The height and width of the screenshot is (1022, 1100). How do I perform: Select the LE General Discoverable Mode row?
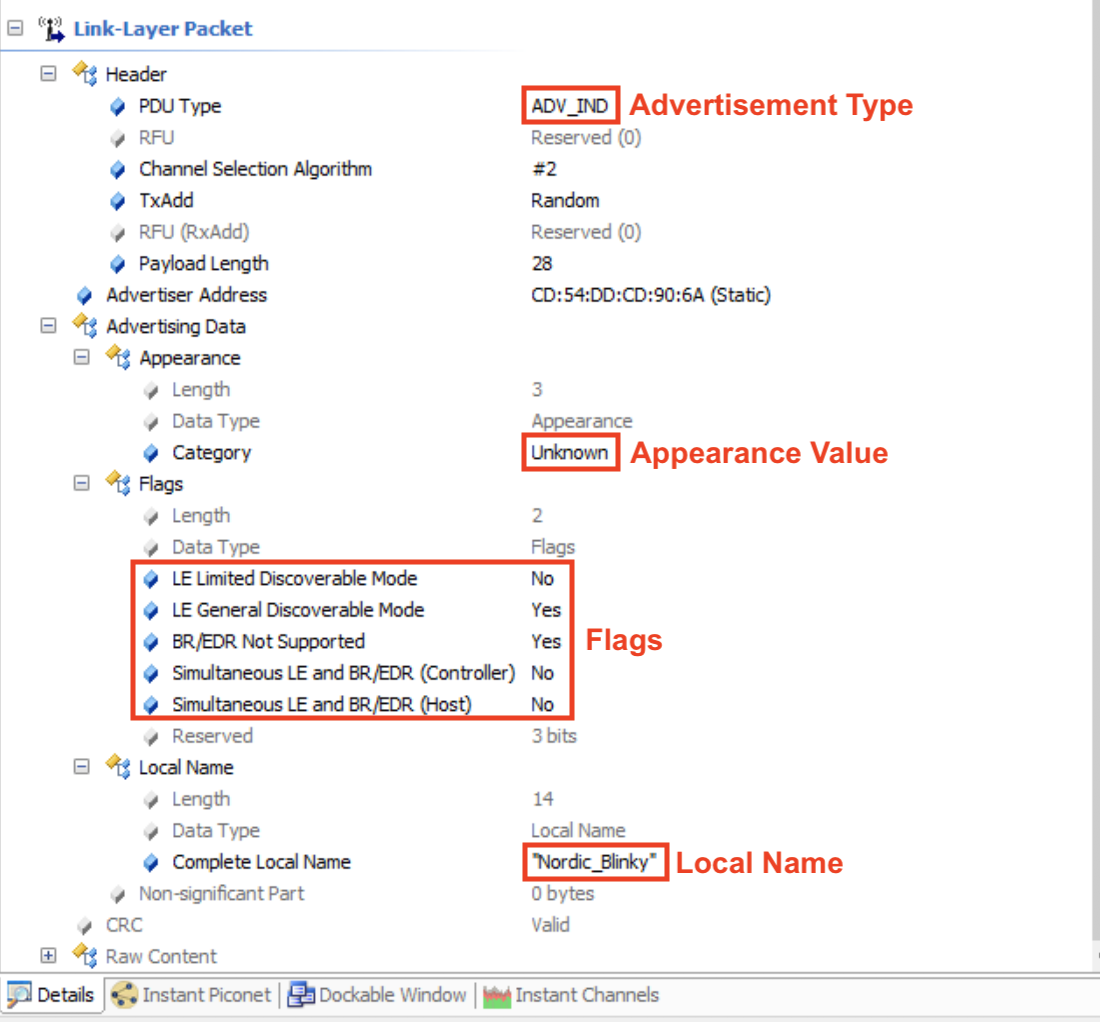[x=298, y=610]
